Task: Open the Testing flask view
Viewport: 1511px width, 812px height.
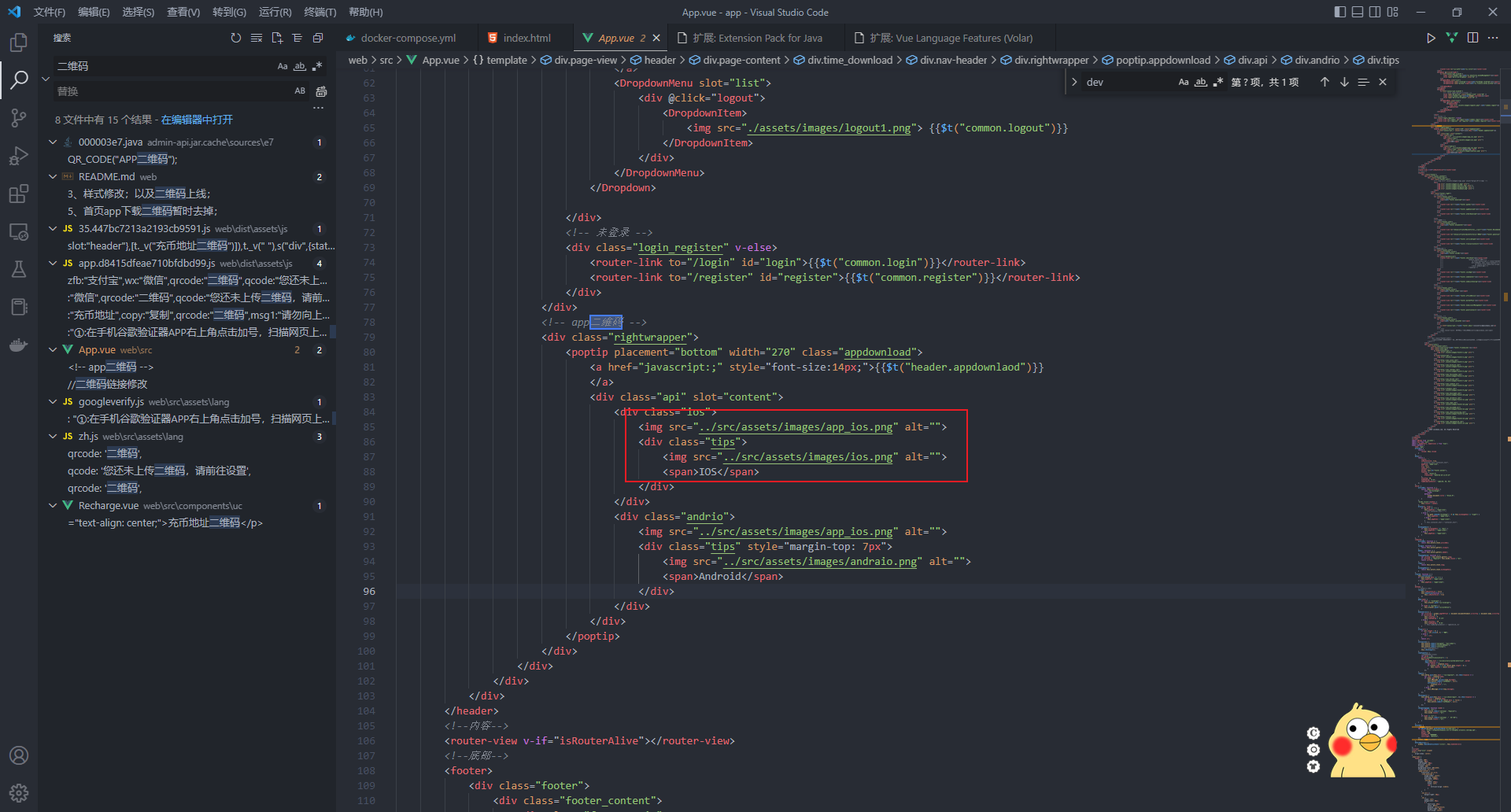Action: [19, 269]
